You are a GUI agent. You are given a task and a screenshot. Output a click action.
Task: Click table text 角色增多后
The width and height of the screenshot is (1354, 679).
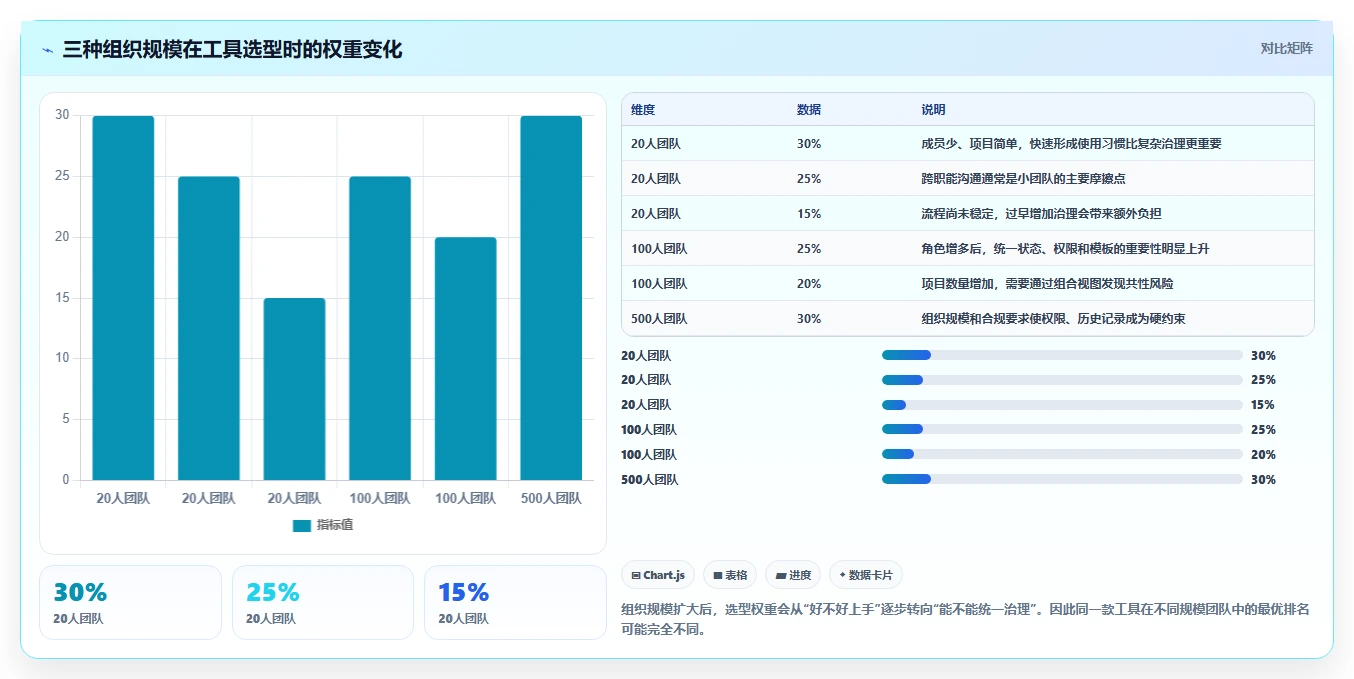(951, 249)
